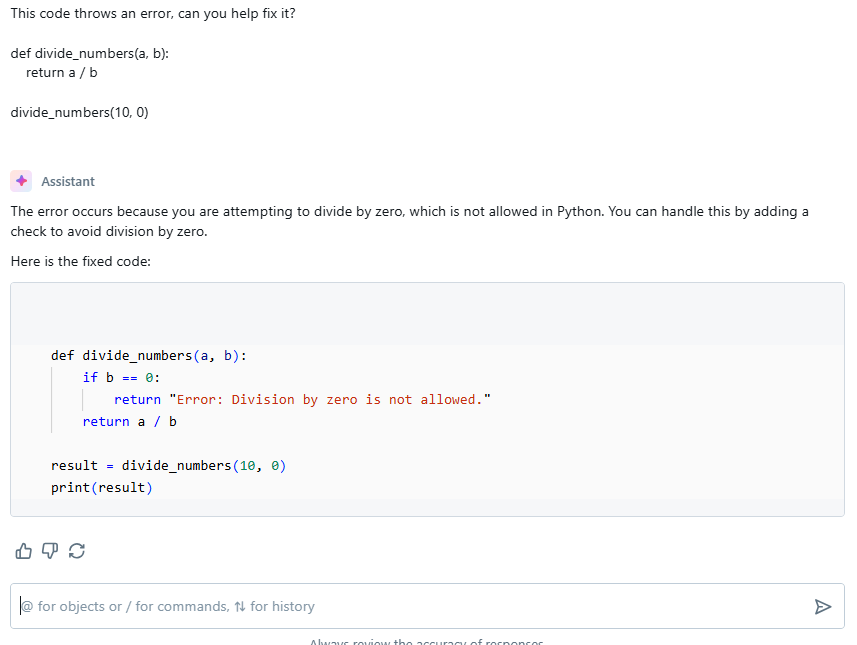Click the 'Always review the accuracy' notice

[x=426, y=641]
